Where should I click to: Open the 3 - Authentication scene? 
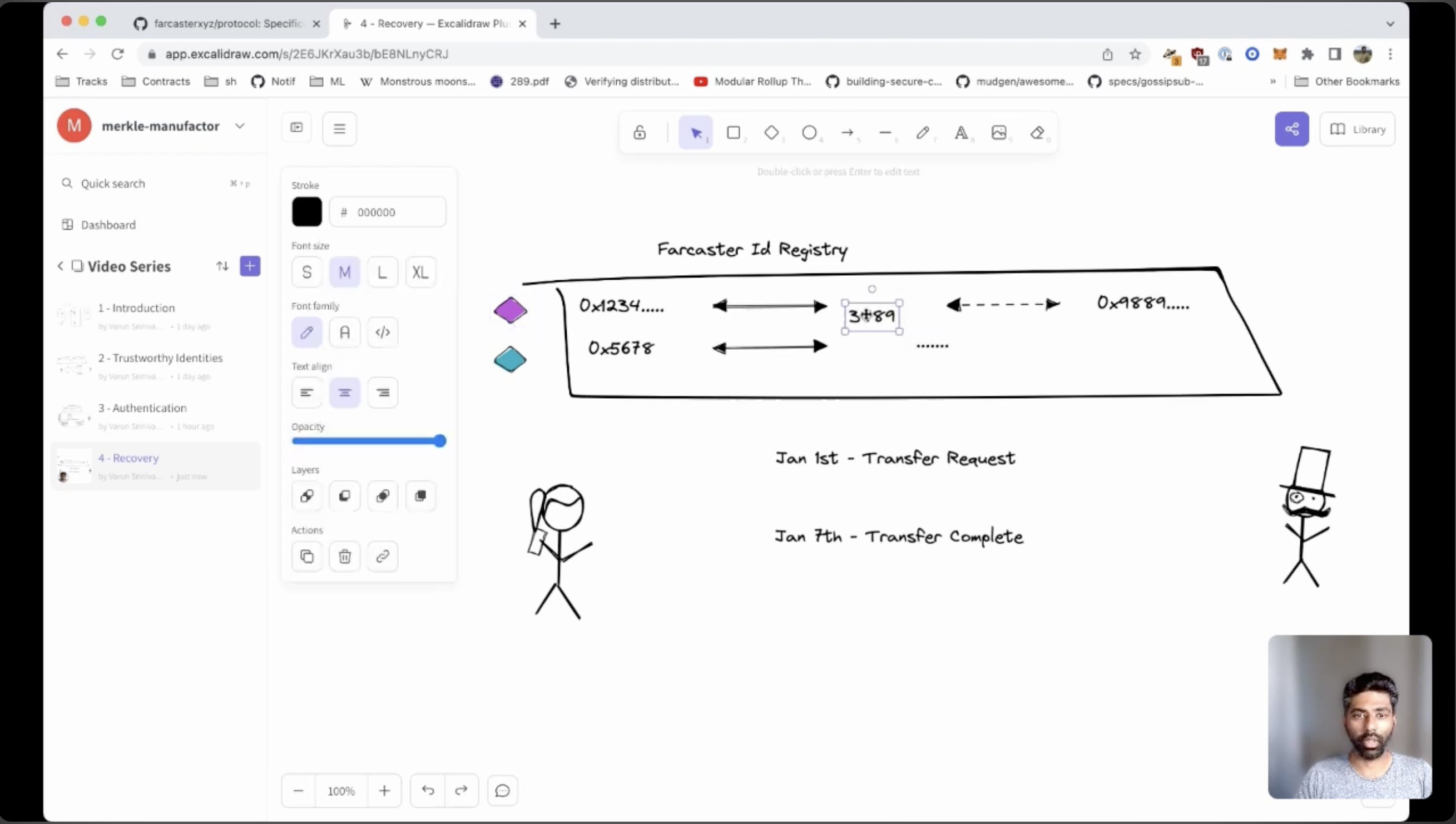tap(142, 408)
